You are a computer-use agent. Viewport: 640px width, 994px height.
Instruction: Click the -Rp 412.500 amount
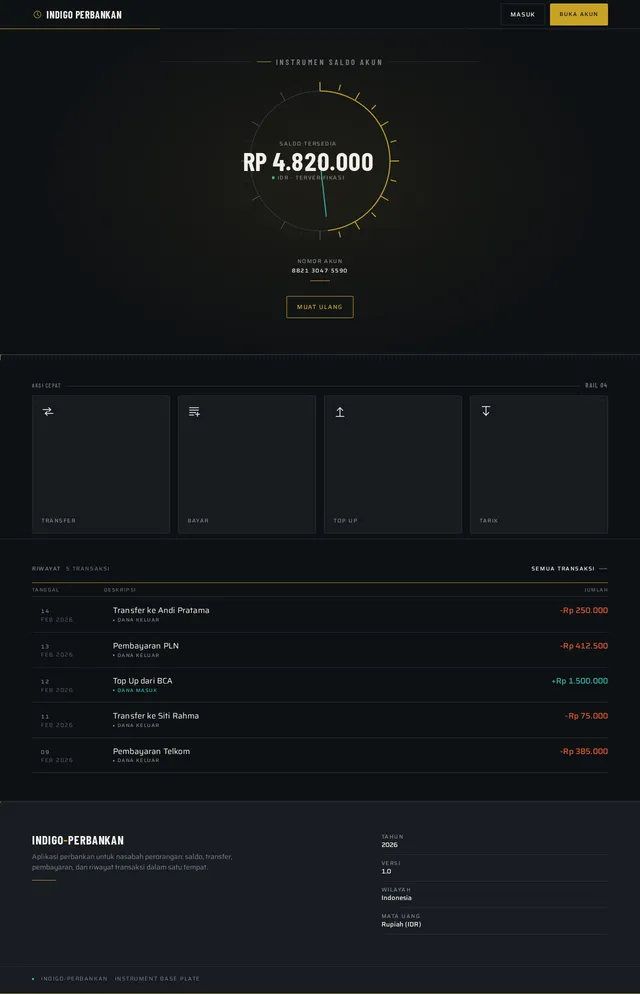(584, 646)
